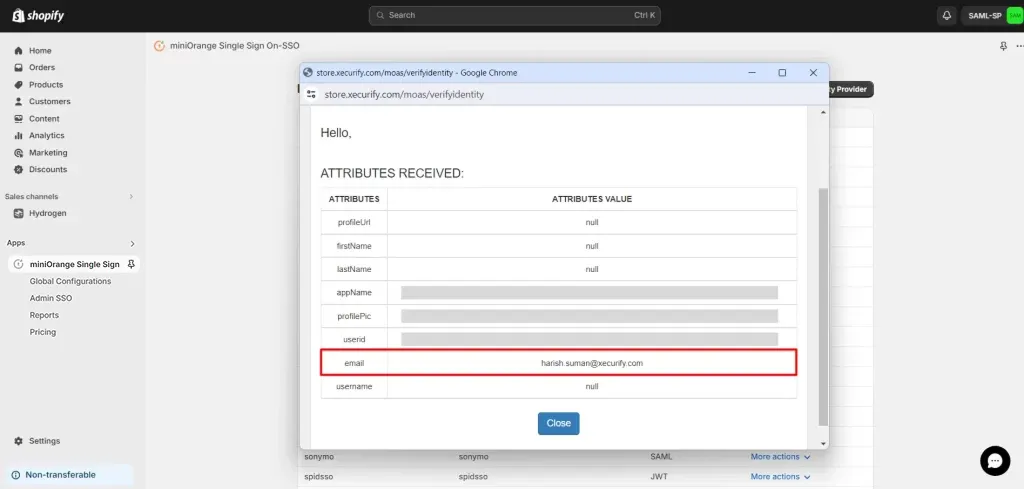Click the appName attribute cell
This screenshot has width=1024, height=489.
pyautogui.click(x=354, y=292)
